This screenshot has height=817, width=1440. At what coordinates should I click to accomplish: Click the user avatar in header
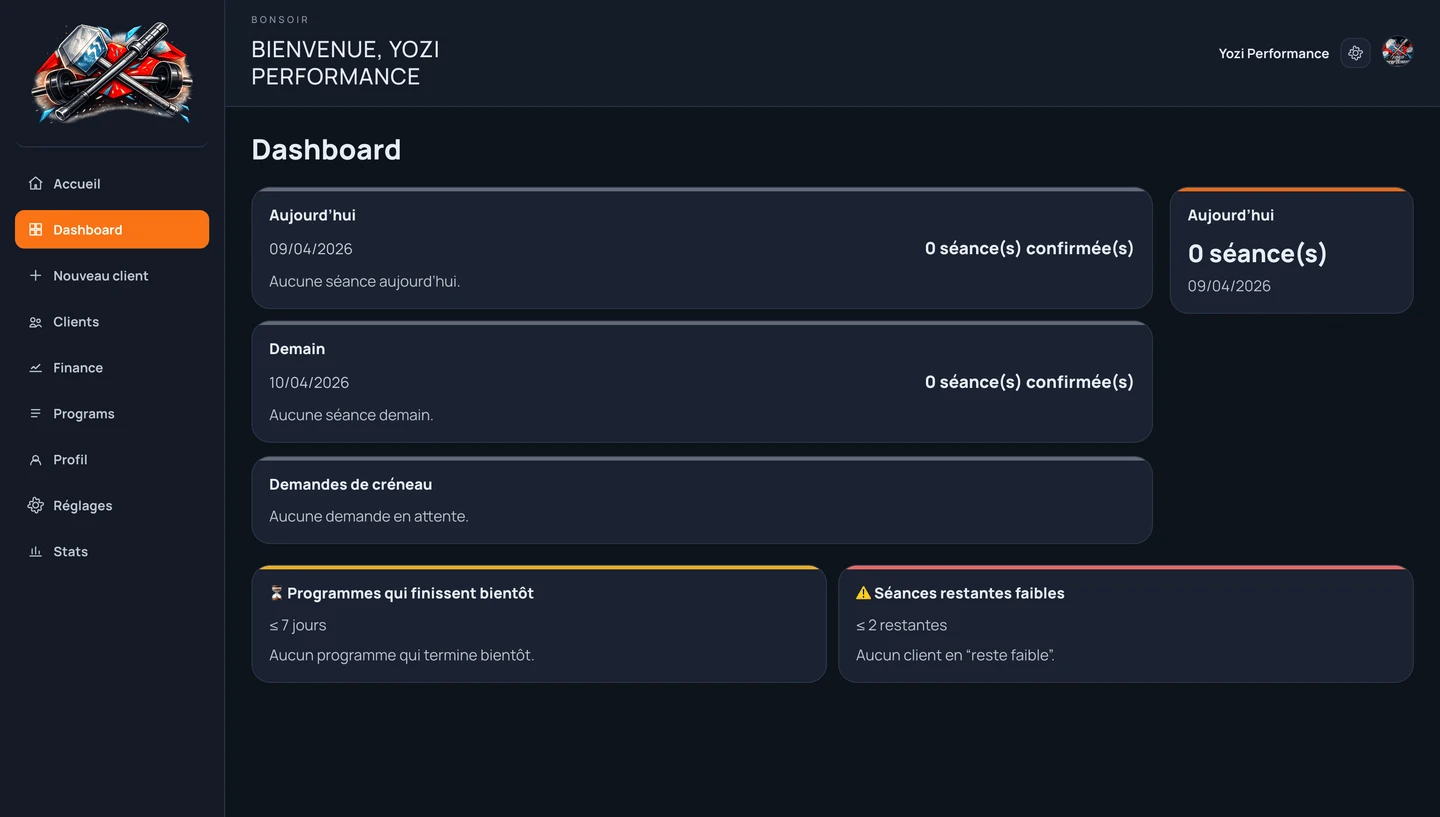[x=1397, y=53]
